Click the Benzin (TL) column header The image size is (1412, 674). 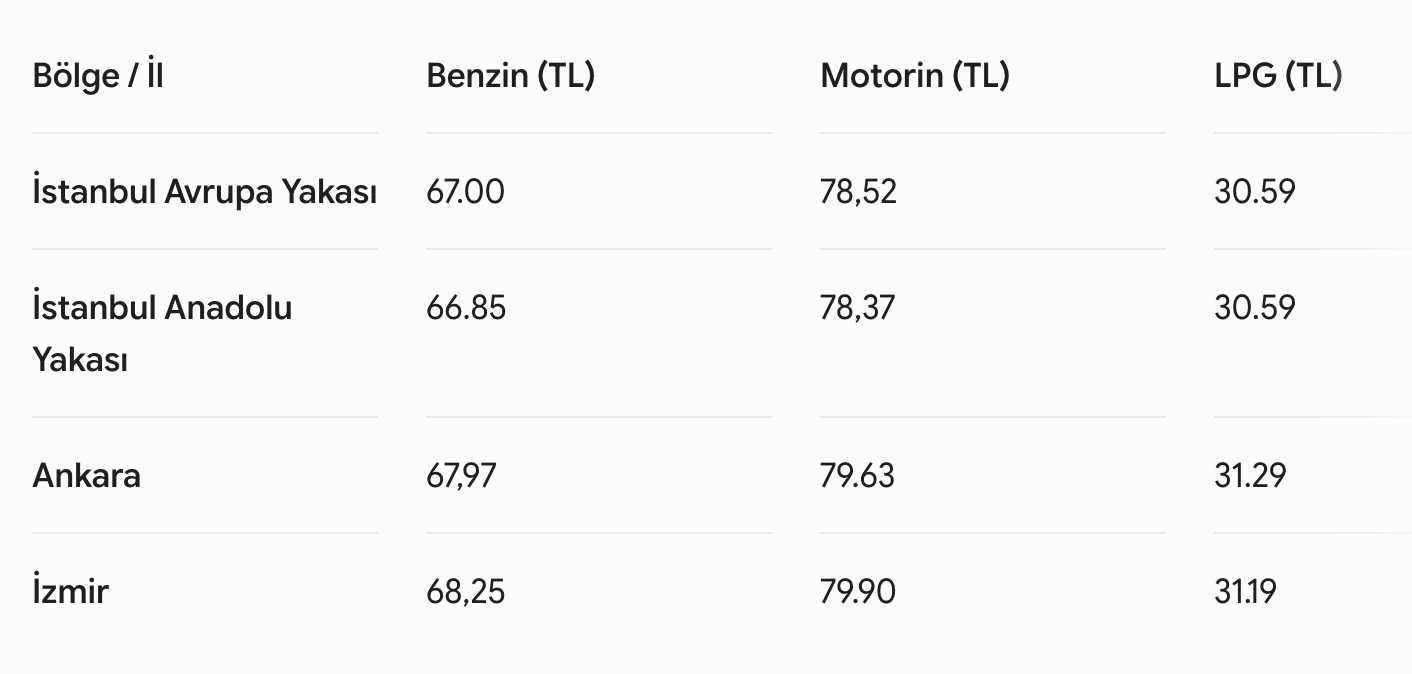[511, 76]
